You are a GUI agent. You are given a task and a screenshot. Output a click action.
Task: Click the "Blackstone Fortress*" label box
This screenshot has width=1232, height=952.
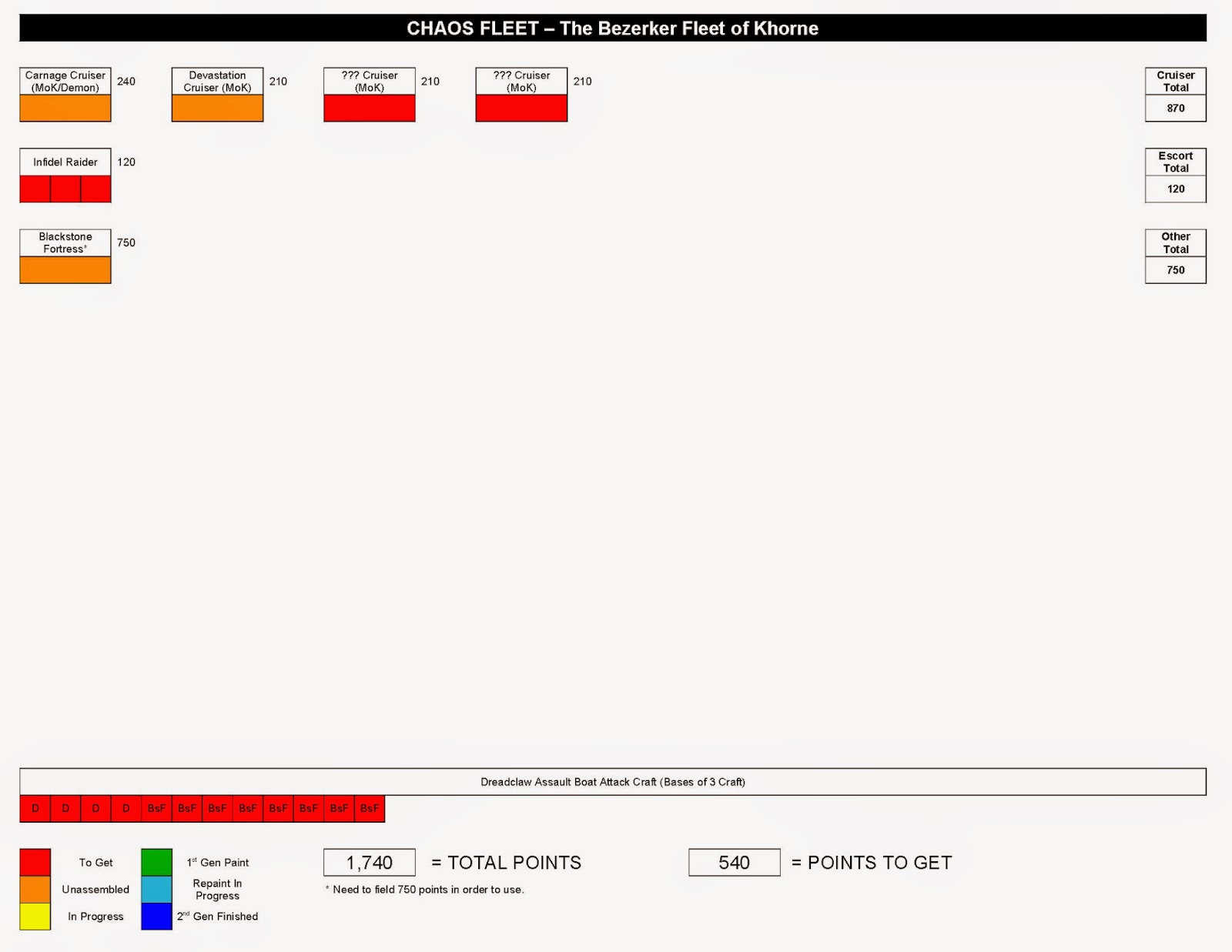[65, 243]
